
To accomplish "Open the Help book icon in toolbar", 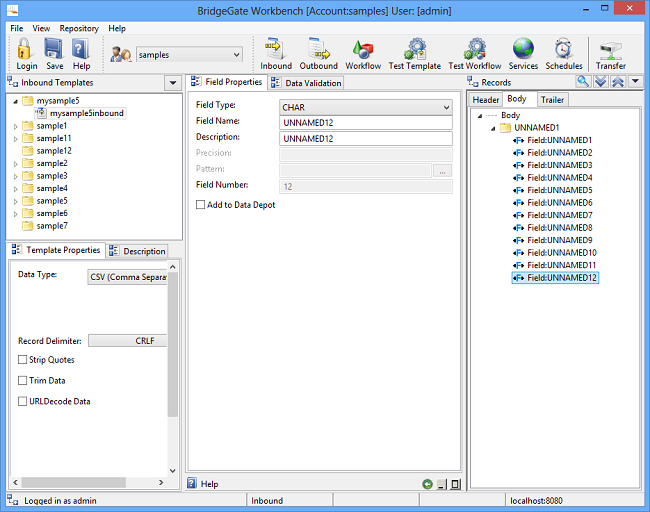I will (80, 49).
